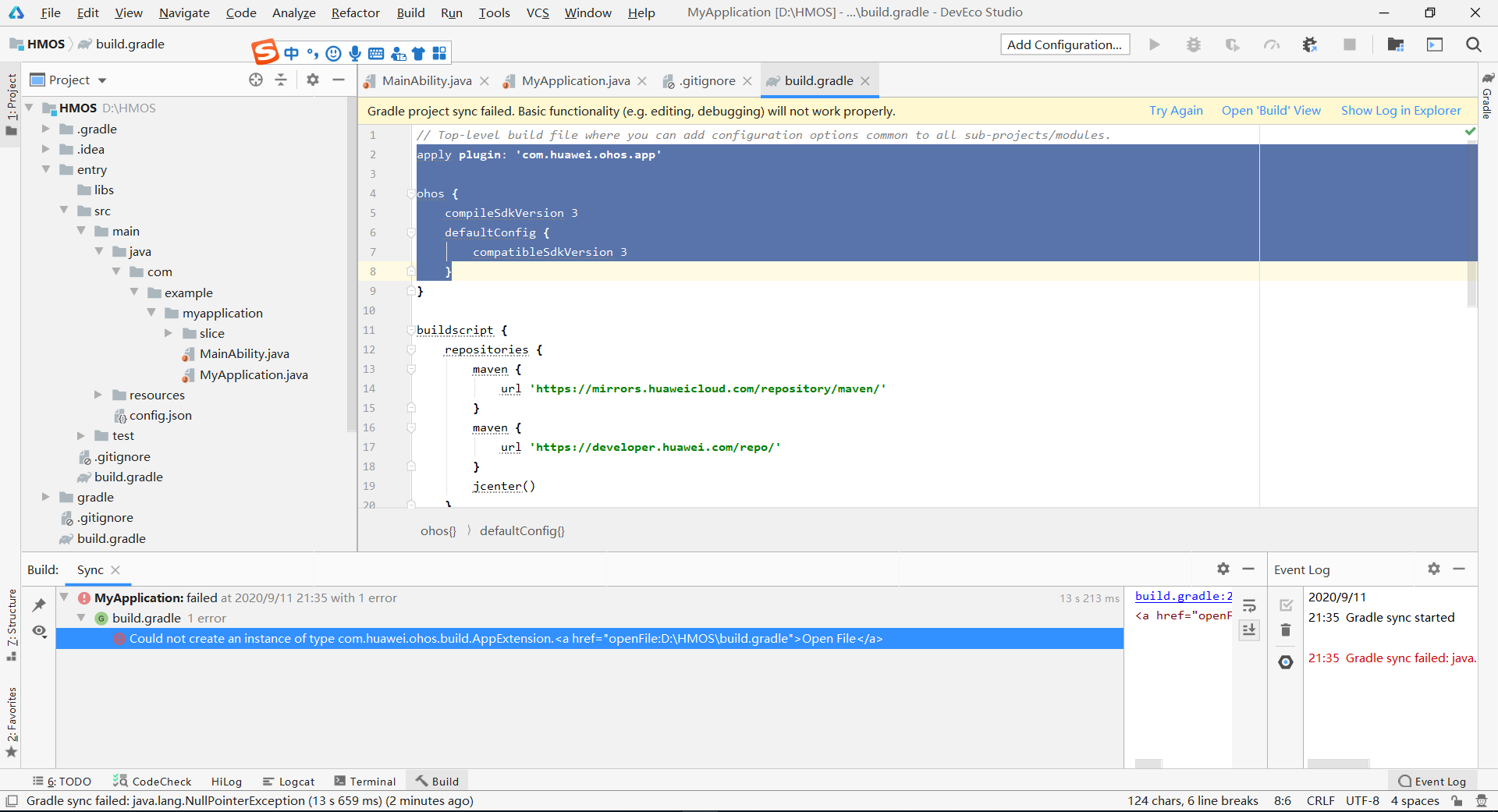The width and height of the screenshot is (1498, 812).
Task: Click the Stop square icon in toolbar
Action: [x=1350, y=44]
